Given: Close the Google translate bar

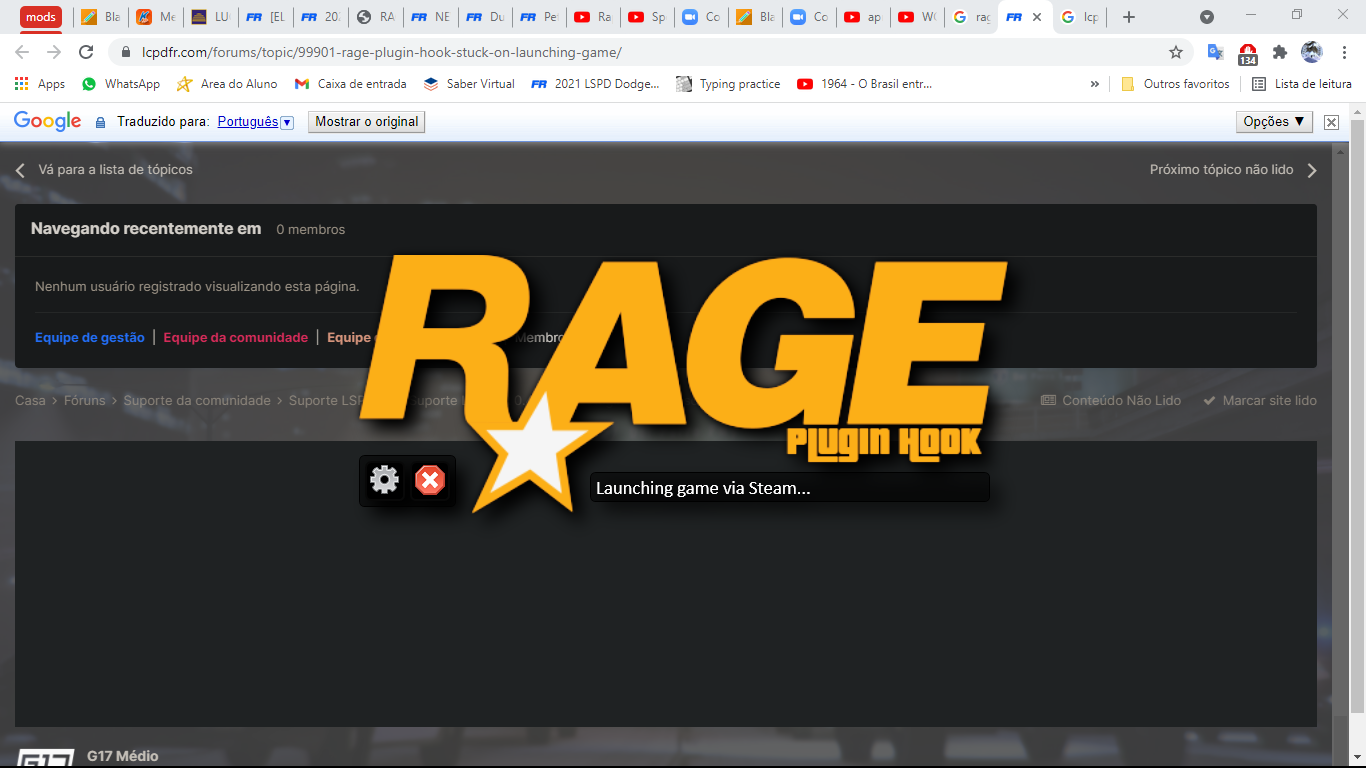Looking at the screenshot, I should click(1331, 122).
